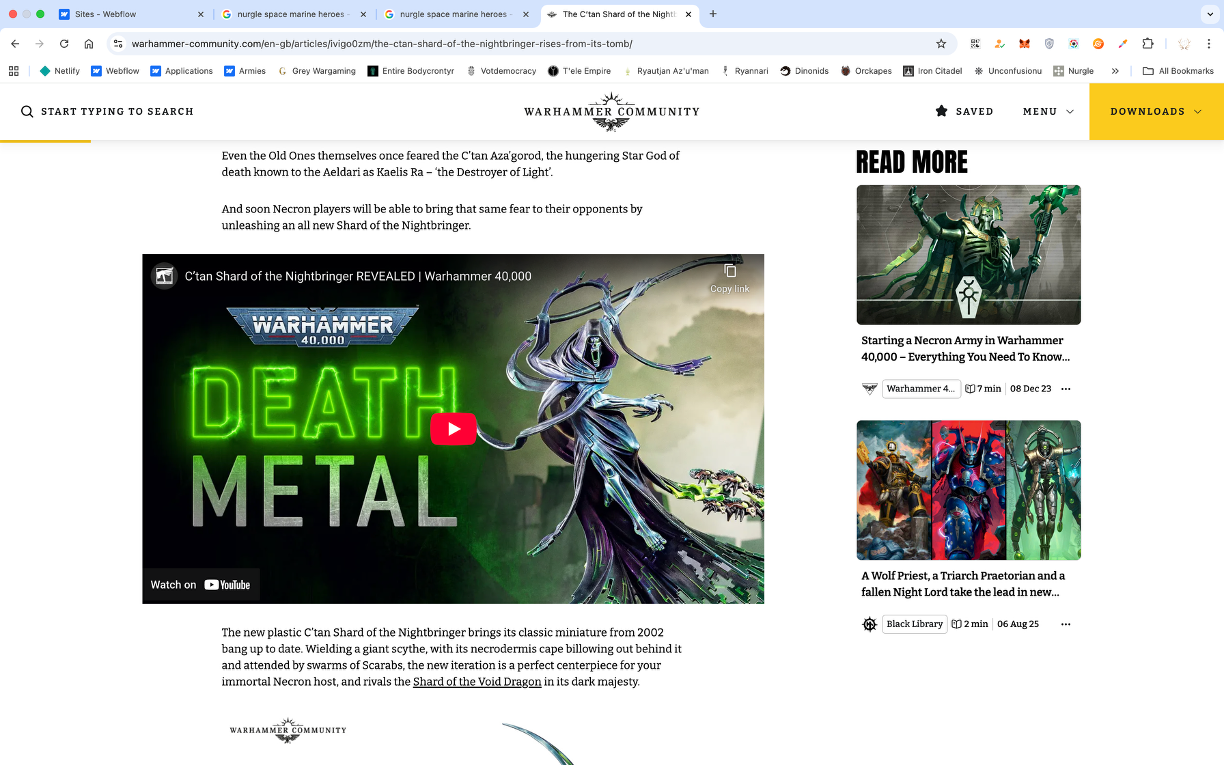Viewport: 1224px width, 766px height.
Task: Open Starting a Necron Army article title
Action: click(965, 349)
